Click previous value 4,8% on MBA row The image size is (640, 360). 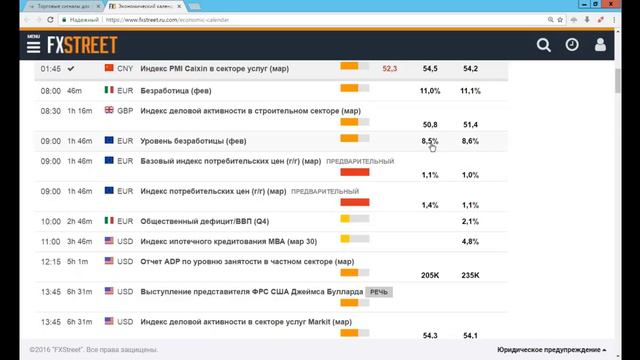click(x=470, y=241)
